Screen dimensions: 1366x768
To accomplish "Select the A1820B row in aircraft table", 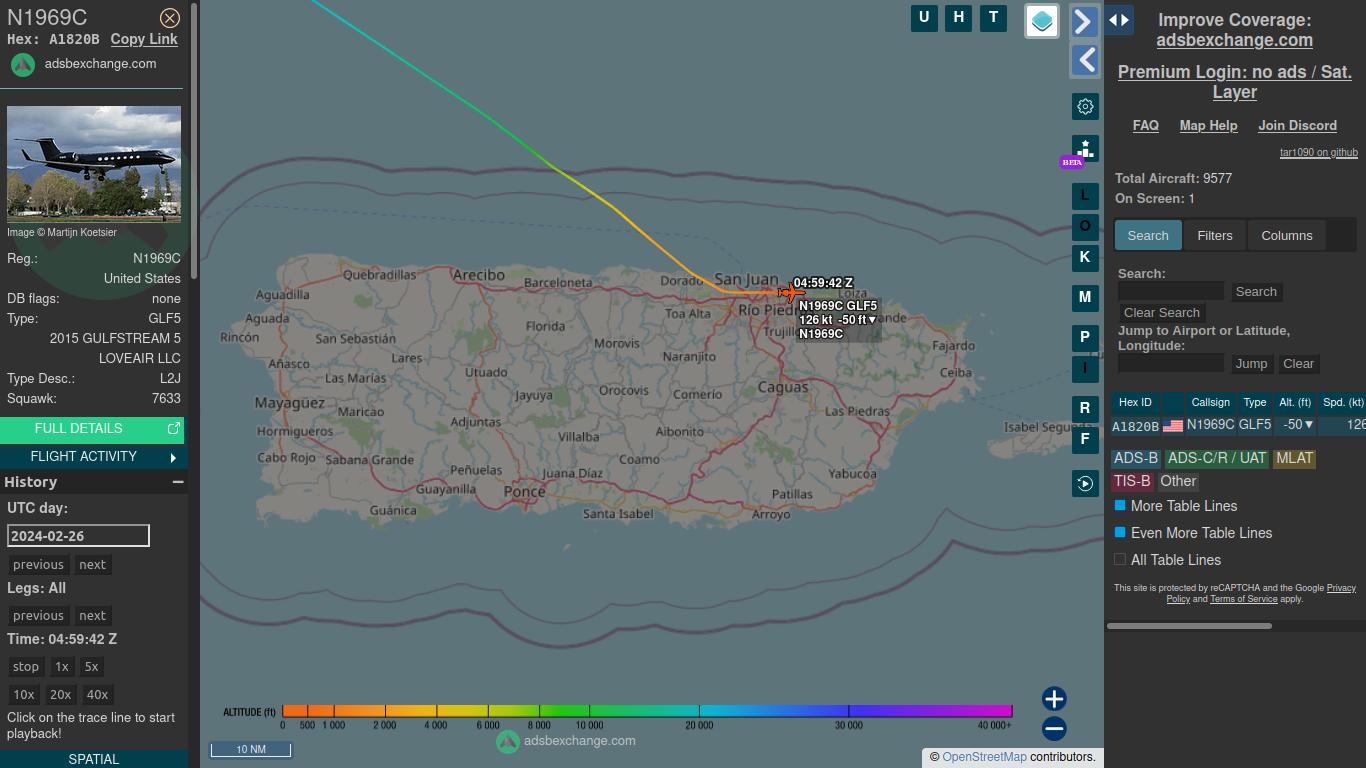I will (1238, 425).
